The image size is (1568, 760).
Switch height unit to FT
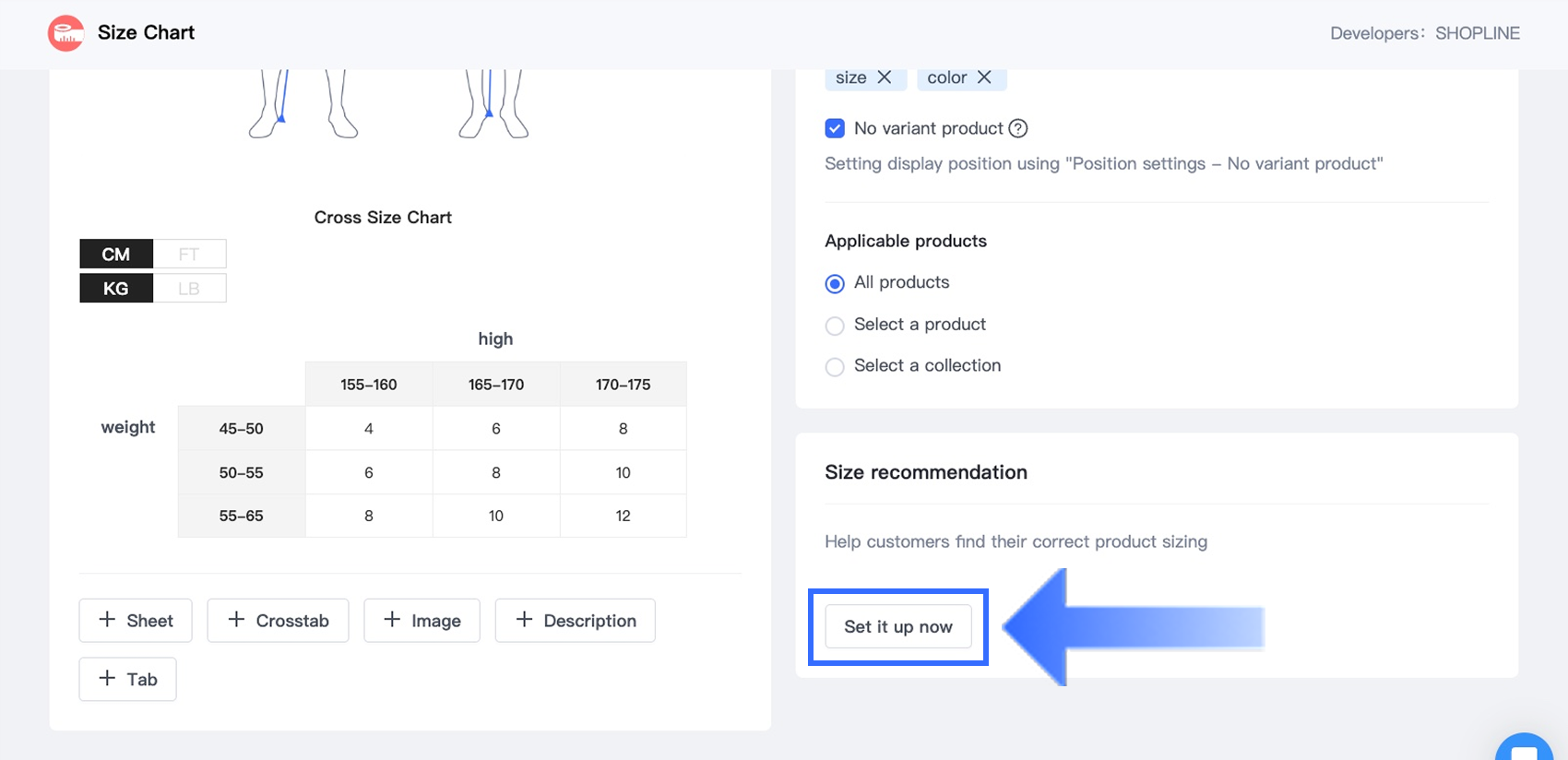click(189, 254)
